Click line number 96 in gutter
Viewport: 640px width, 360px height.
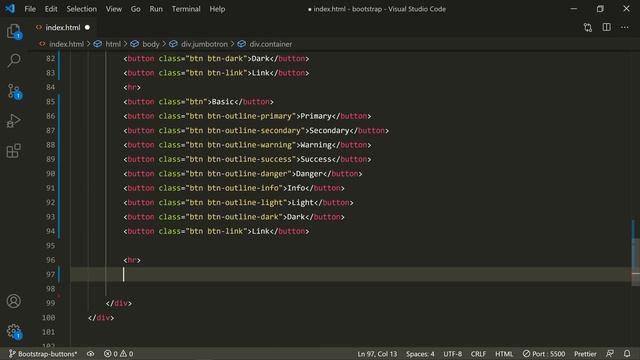pyautogui.click(x=50, y=260)
